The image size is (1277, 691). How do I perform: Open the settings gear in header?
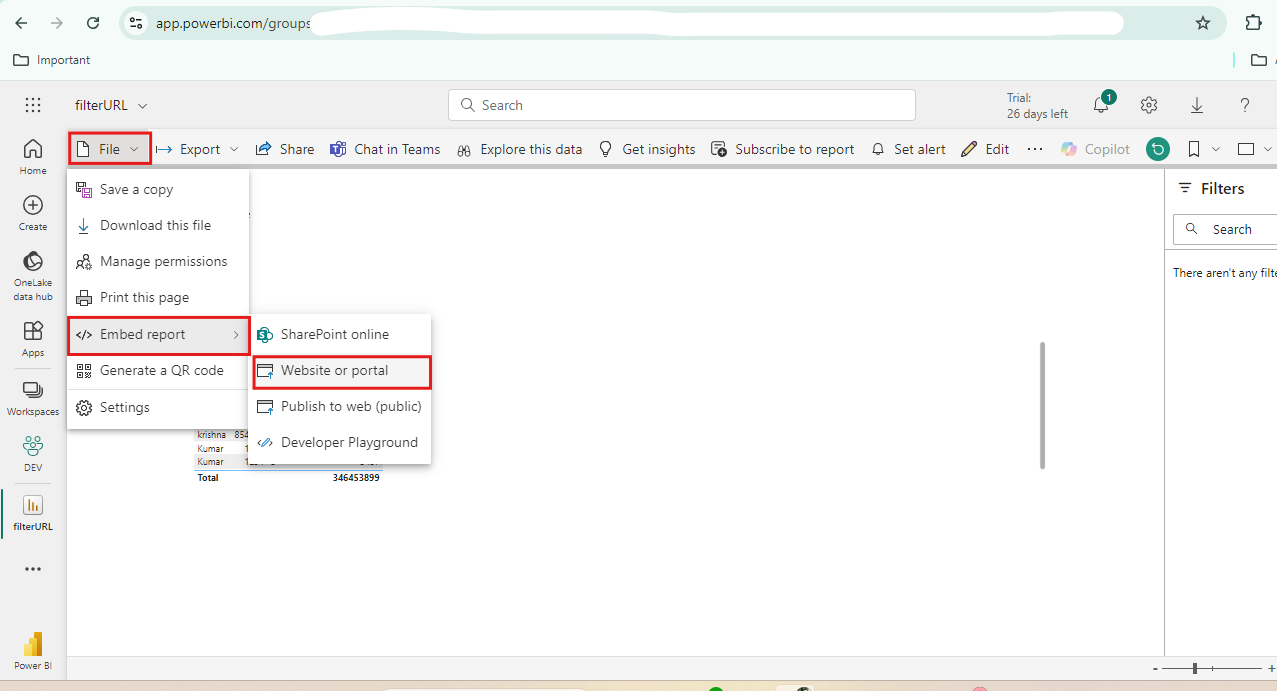coord(1149,105)
